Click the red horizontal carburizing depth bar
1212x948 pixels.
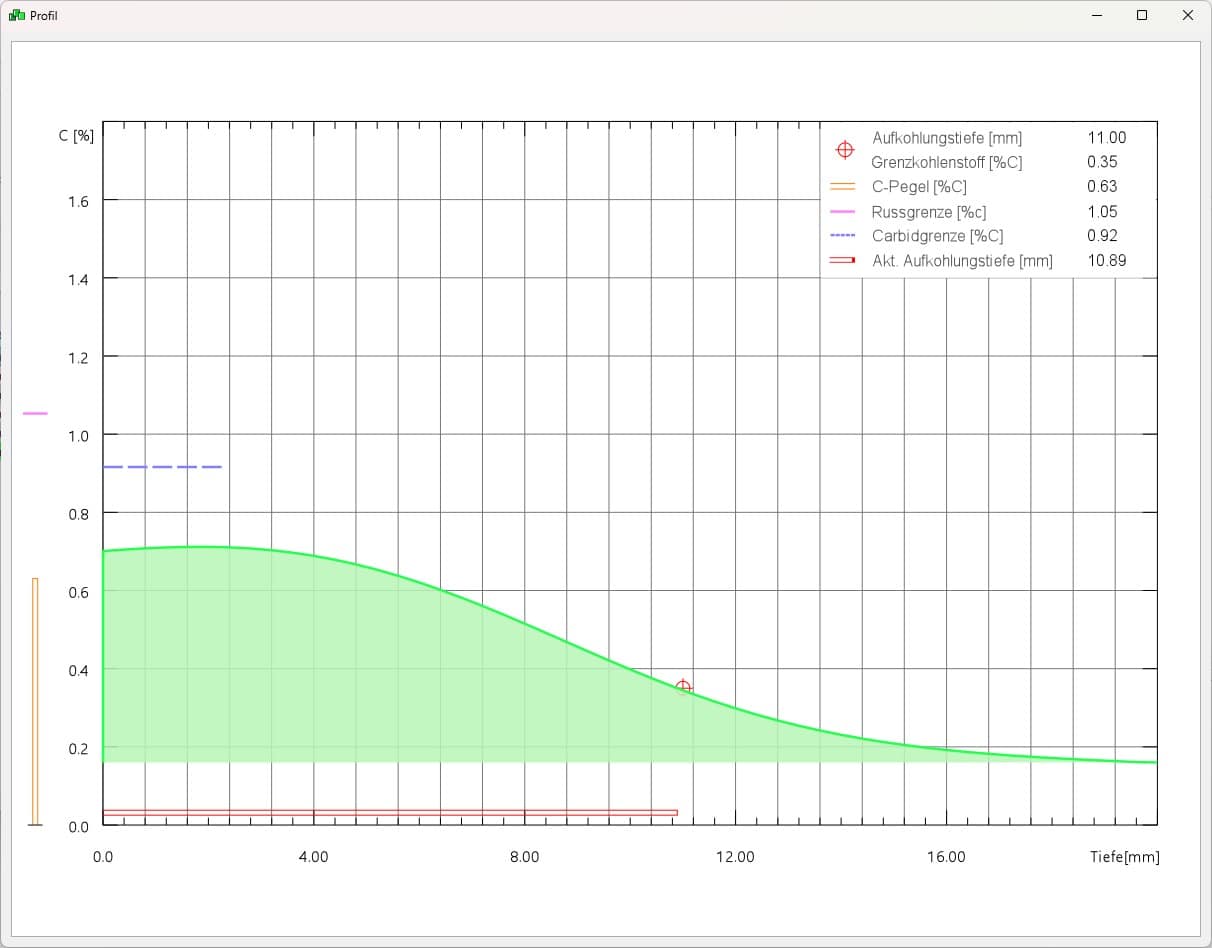pyautogui.click(x=390, y=812)
